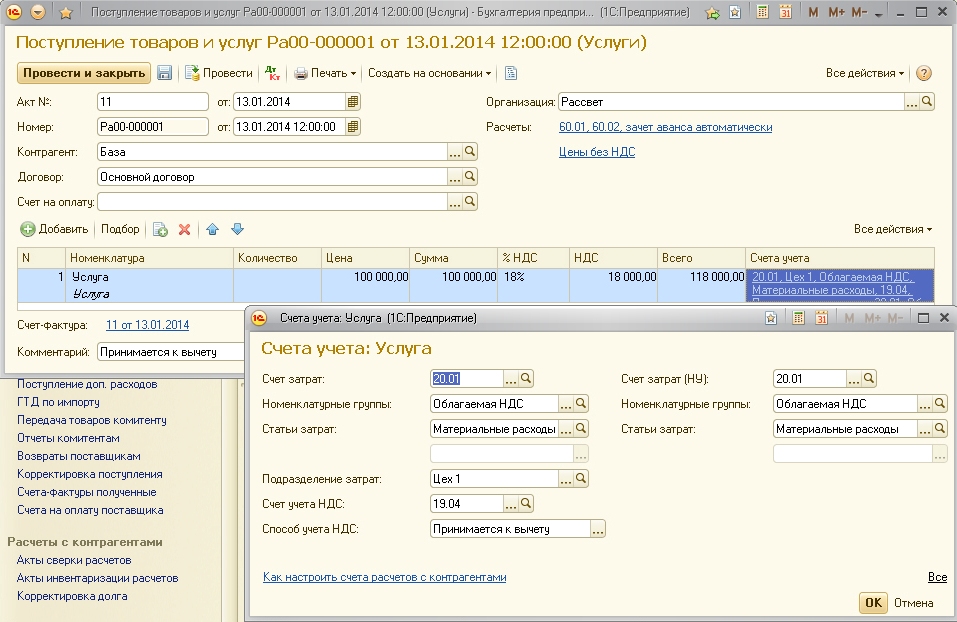The height and width of the screenshot is (622, 957).
Task: Click Провести toolbar button
Action: [x=219, y=73]
